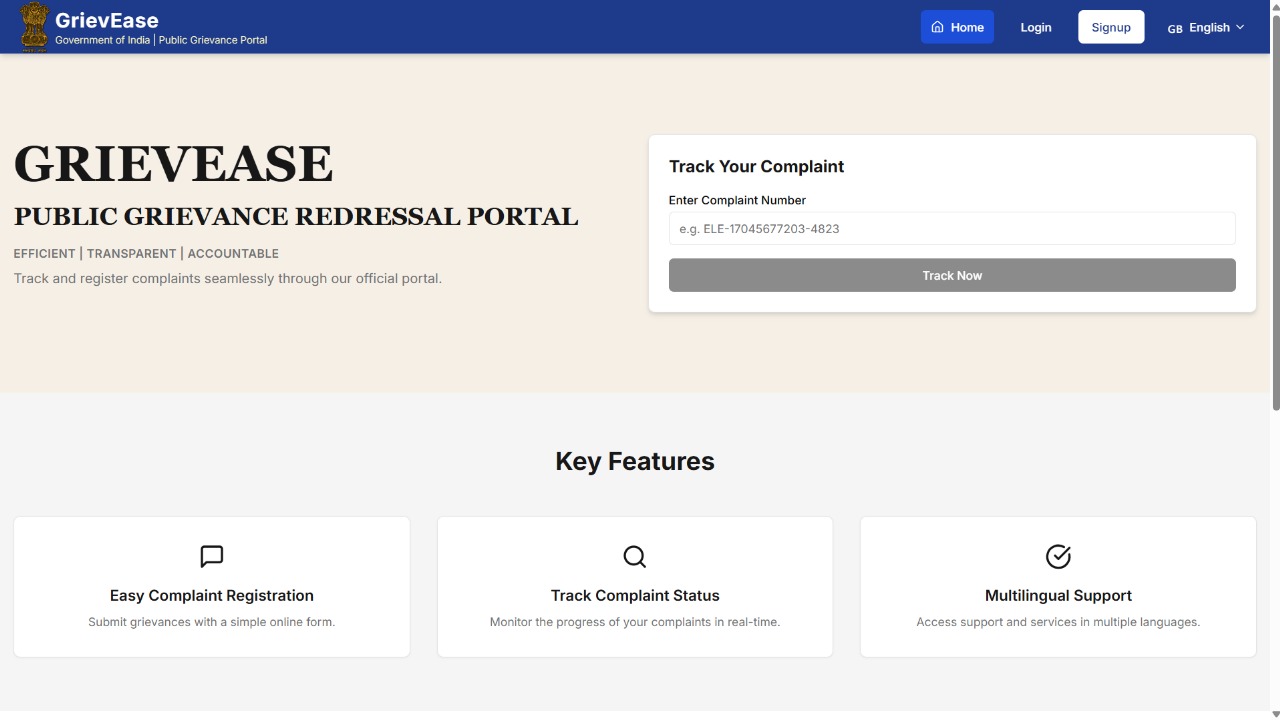Click the Public Grievance Portal subtitle text
This screenshot has height=720, width=1280.
pos(213,40)
